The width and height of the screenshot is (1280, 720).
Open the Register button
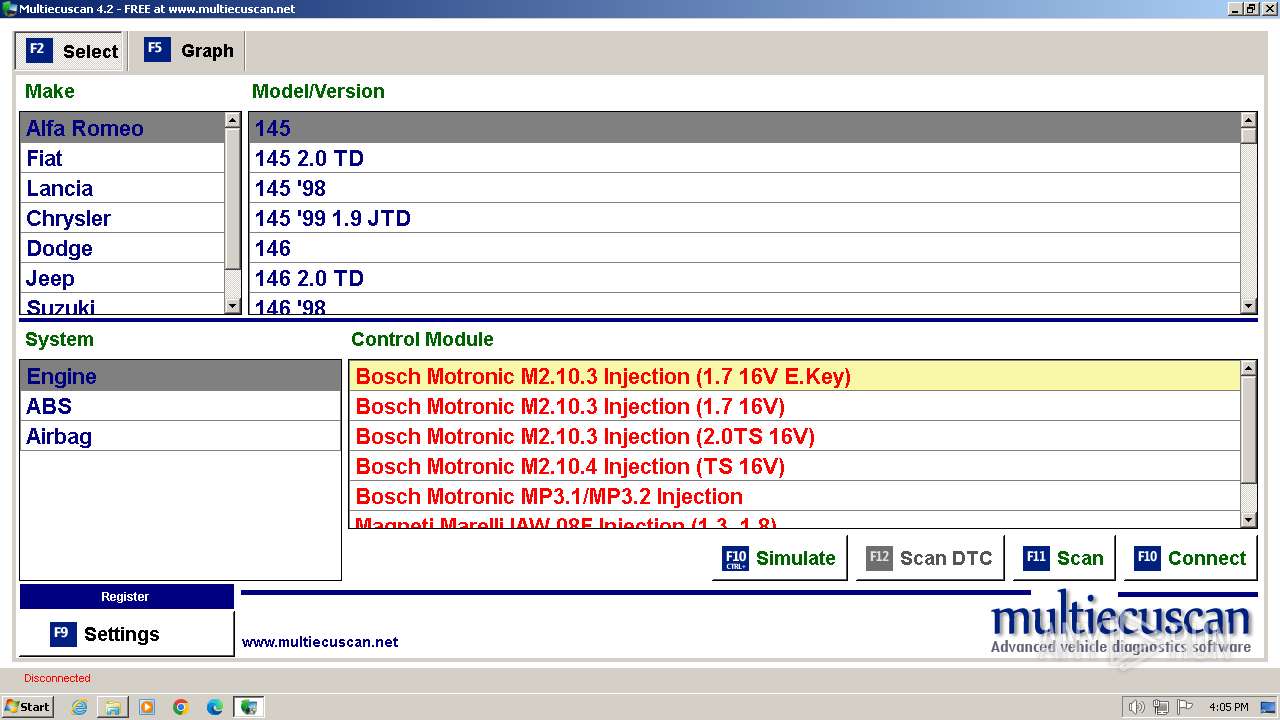(x=126, y=597)
